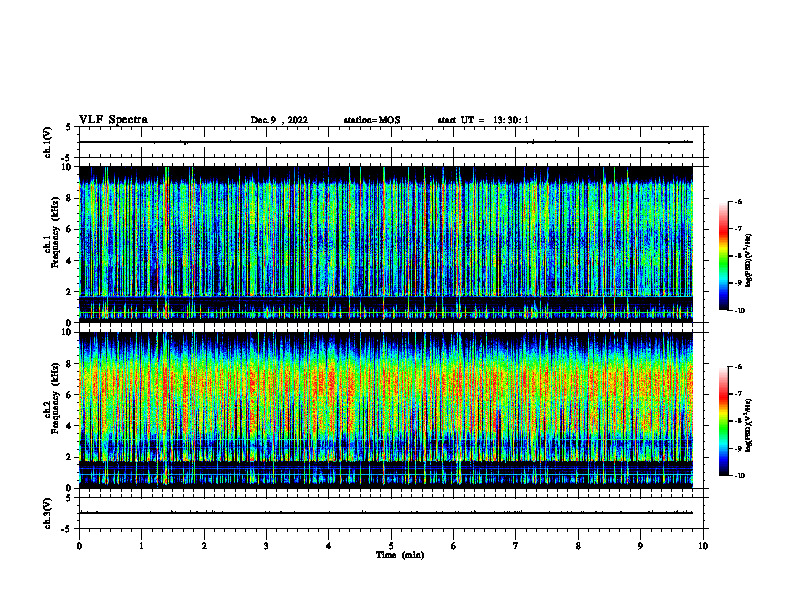Click the "Time (min)" x-axis label
The image size is (792, 612).
[x=400, y=555]
